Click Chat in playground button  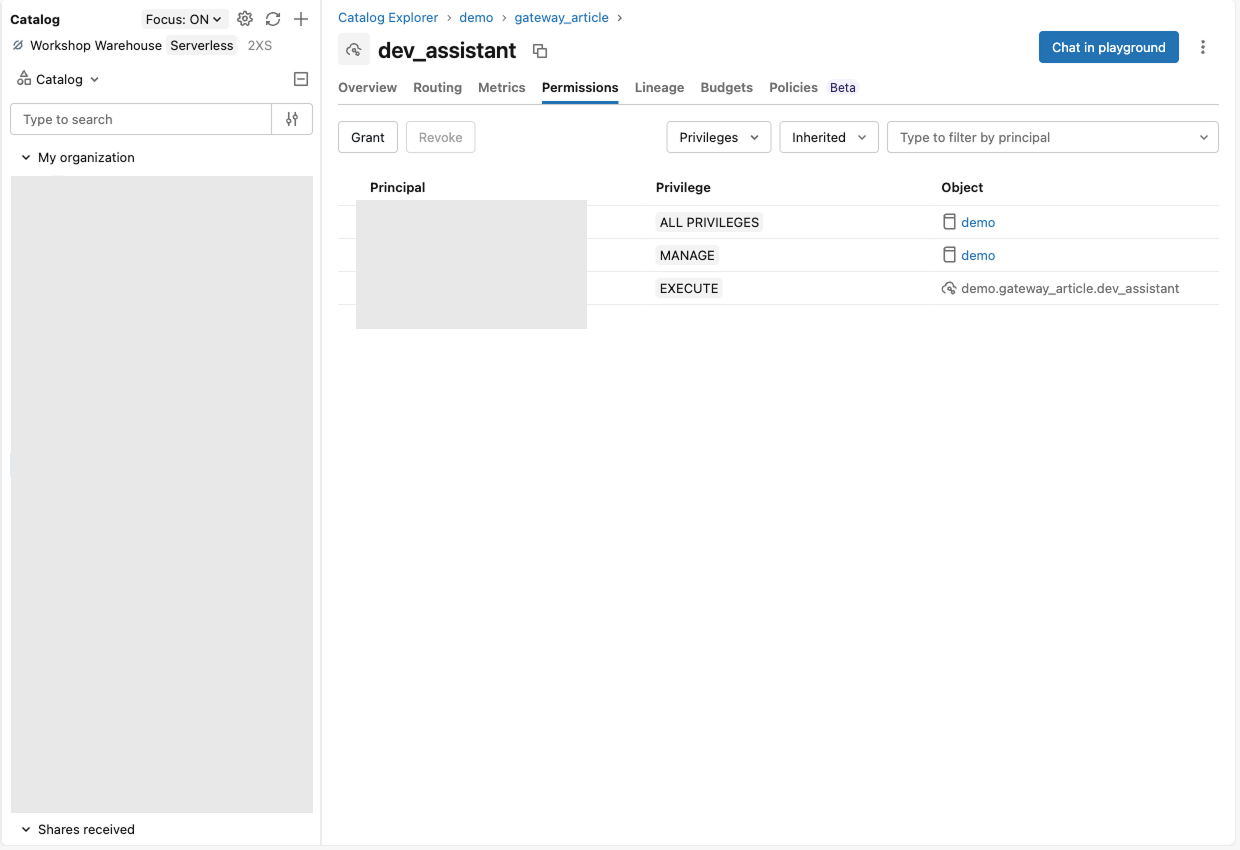click(1109, 47)
